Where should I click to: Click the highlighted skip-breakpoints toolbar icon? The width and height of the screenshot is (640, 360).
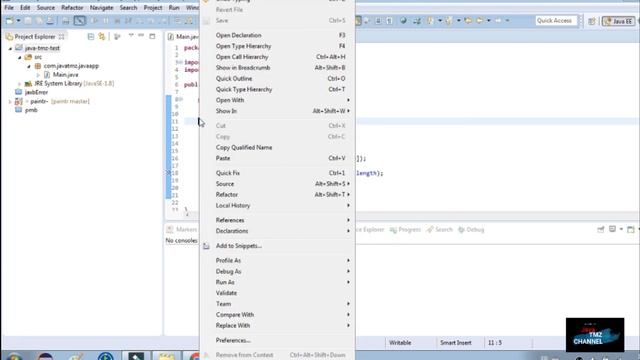coord(80,20)
